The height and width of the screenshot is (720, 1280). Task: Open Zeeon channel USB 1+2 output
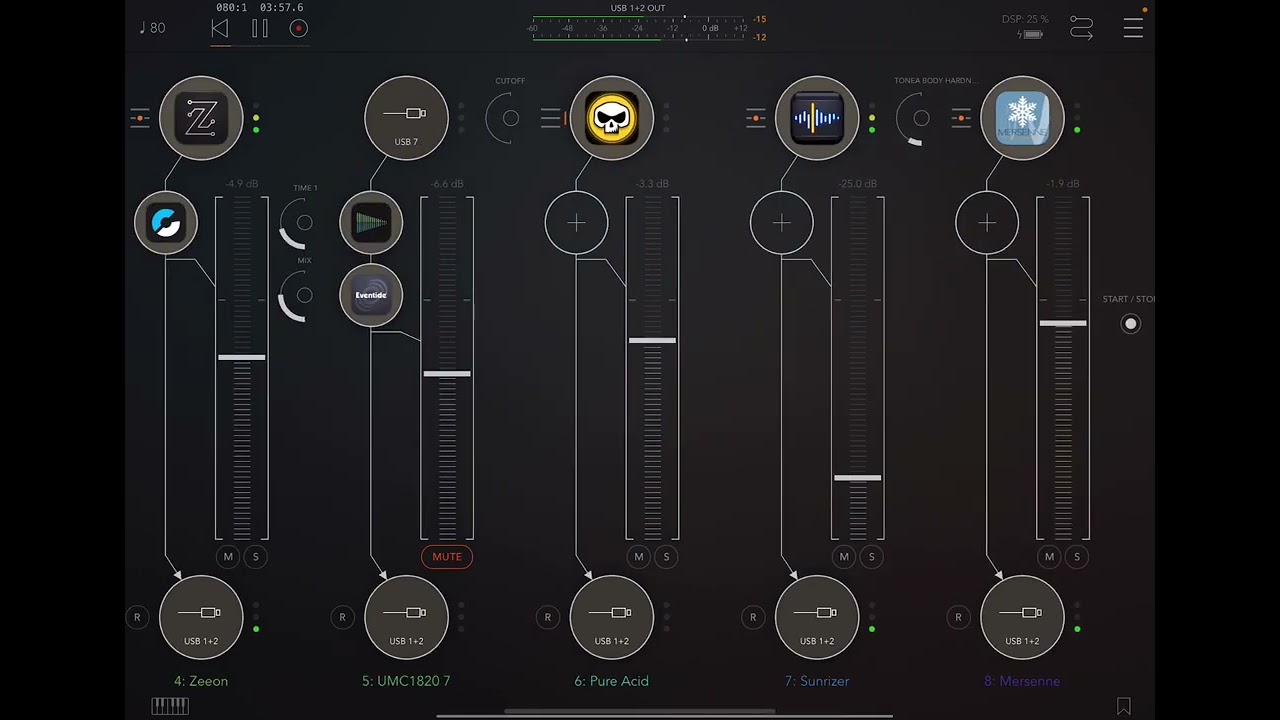(x=201, y=618)
